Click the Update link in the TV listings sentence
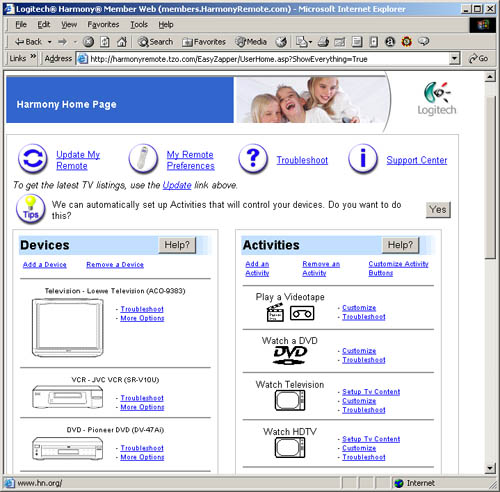The width and height of the screenshot is (500, 492). (x=177, y=185)
